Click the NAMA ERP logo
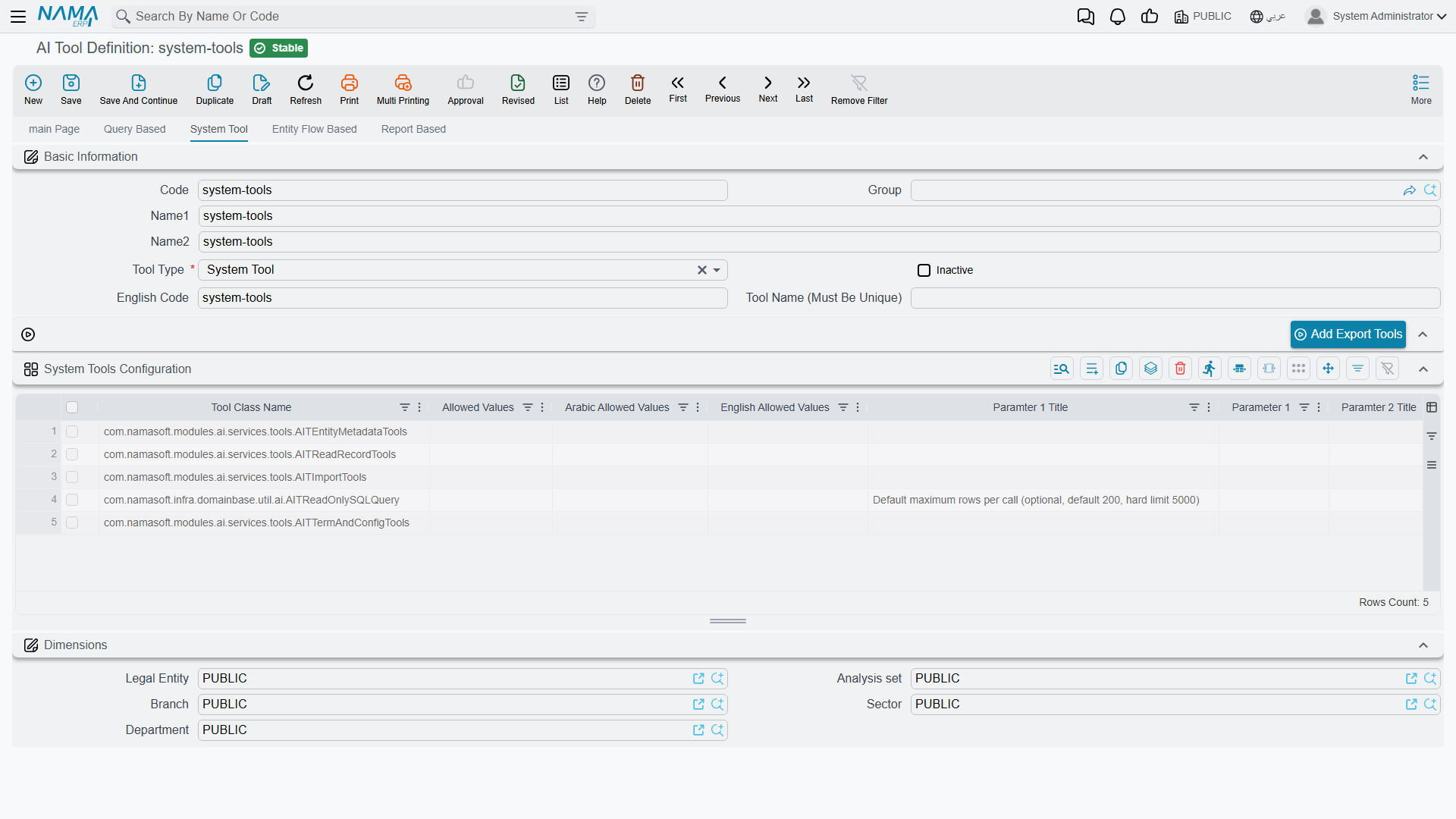1456x819 pixels. pos(67,16)
